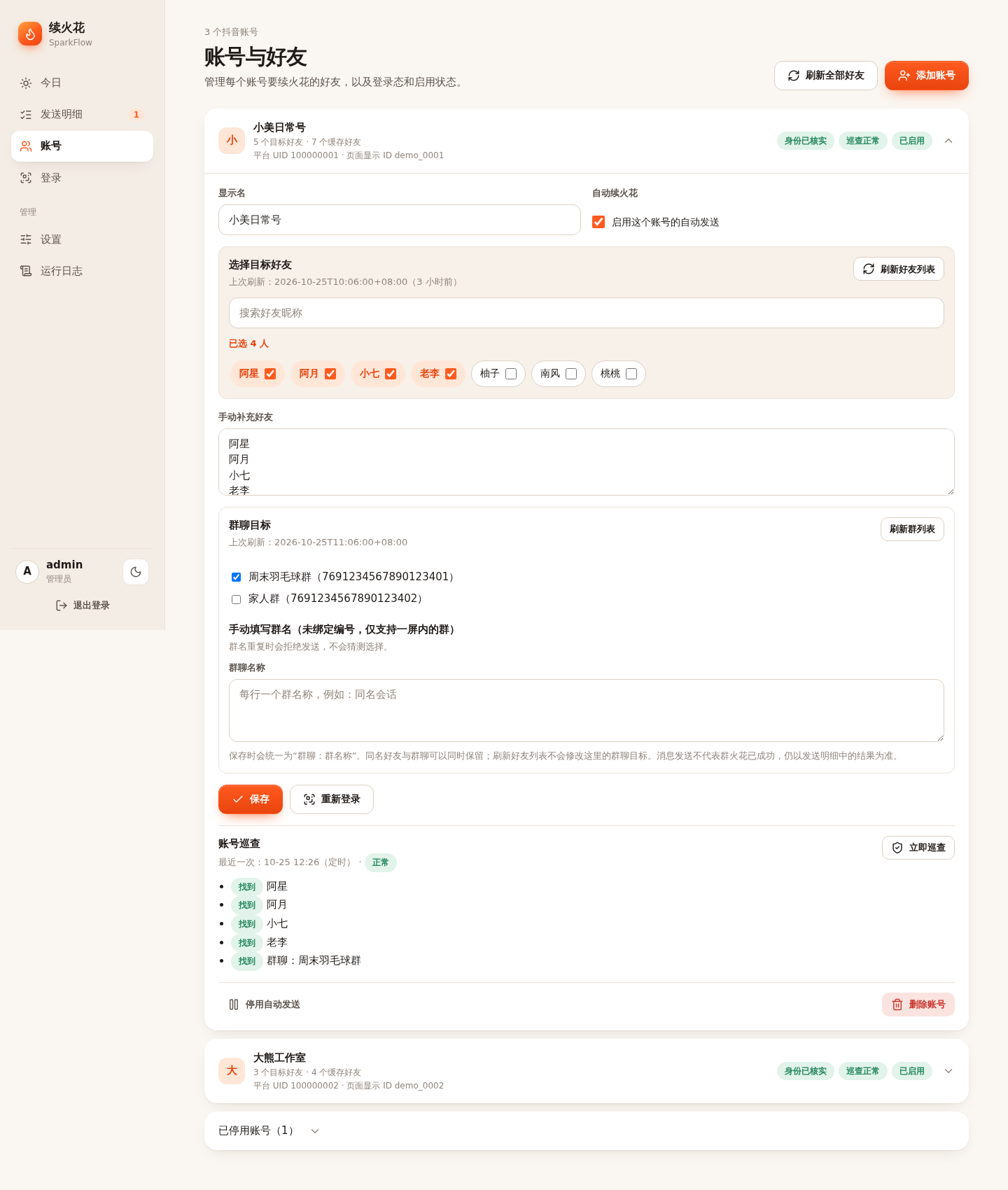Click refresh icon in 刷新好友列表

(869, 269)
